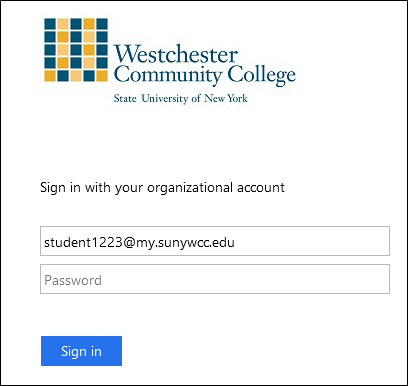
Task: Click the "Westchester" word in the logo
Action: click(176, 54)
